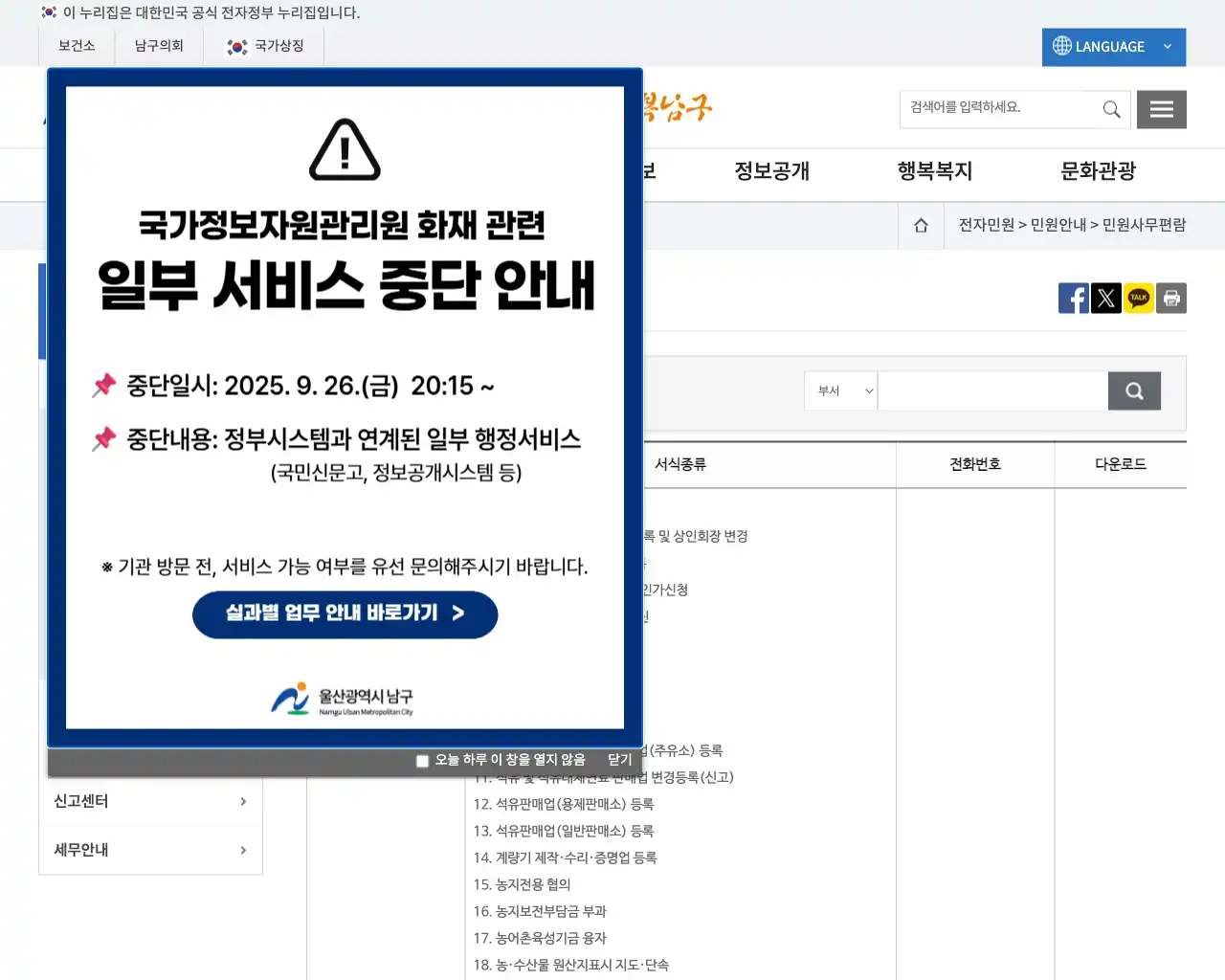Click 서식종류 column header
The height and width of the screenshot is (980, 1225).
[x=680, y=464]
